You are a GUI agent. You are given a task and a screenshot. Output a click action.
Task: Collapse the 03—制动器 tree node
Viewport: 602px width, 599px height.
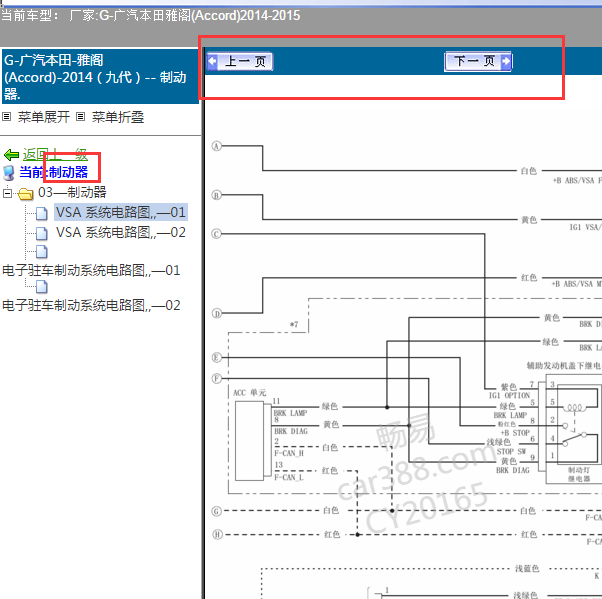click(x=7, y=192)
